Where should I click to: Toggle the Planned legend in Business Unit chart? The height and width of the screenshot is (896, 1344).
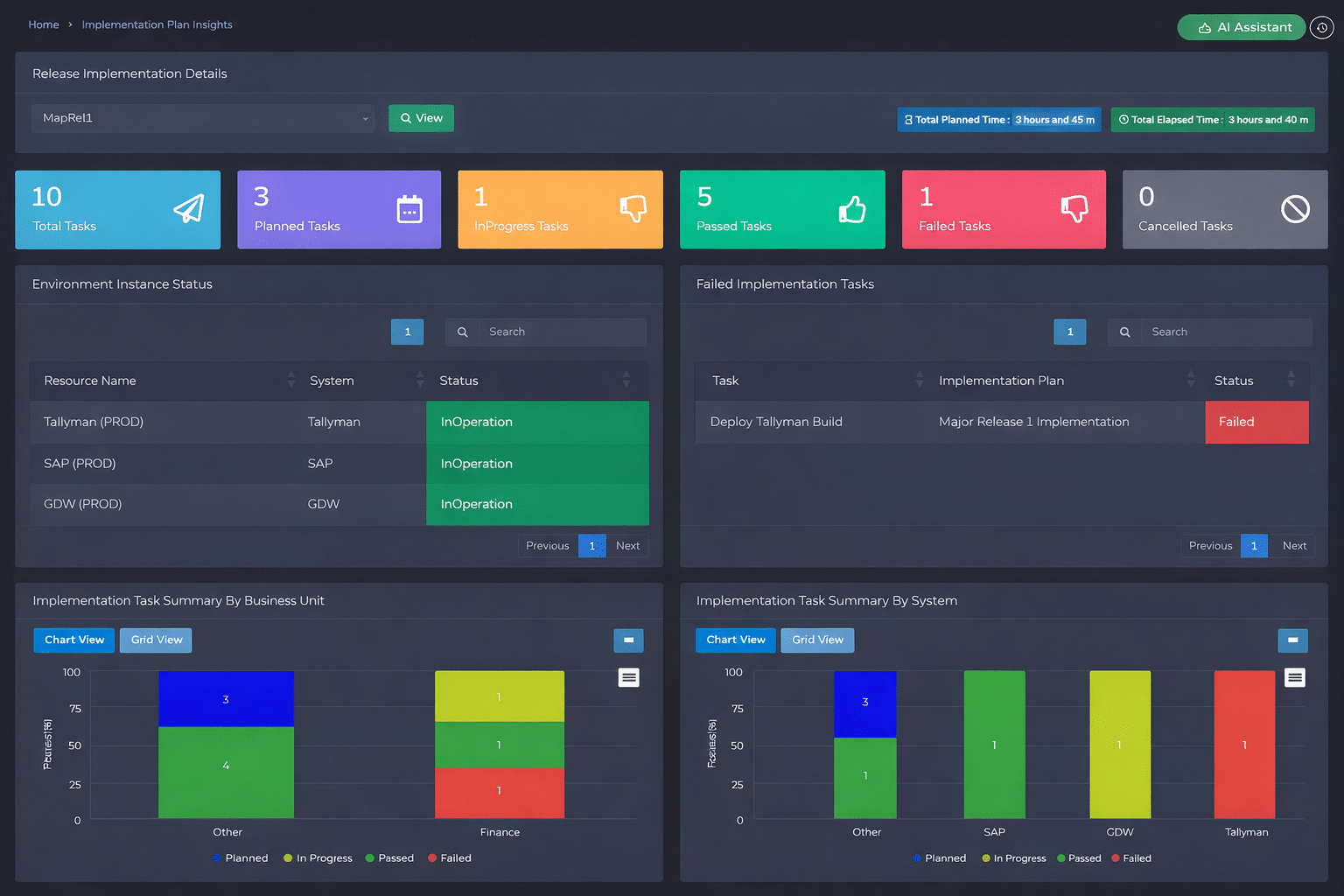(241, 858)
